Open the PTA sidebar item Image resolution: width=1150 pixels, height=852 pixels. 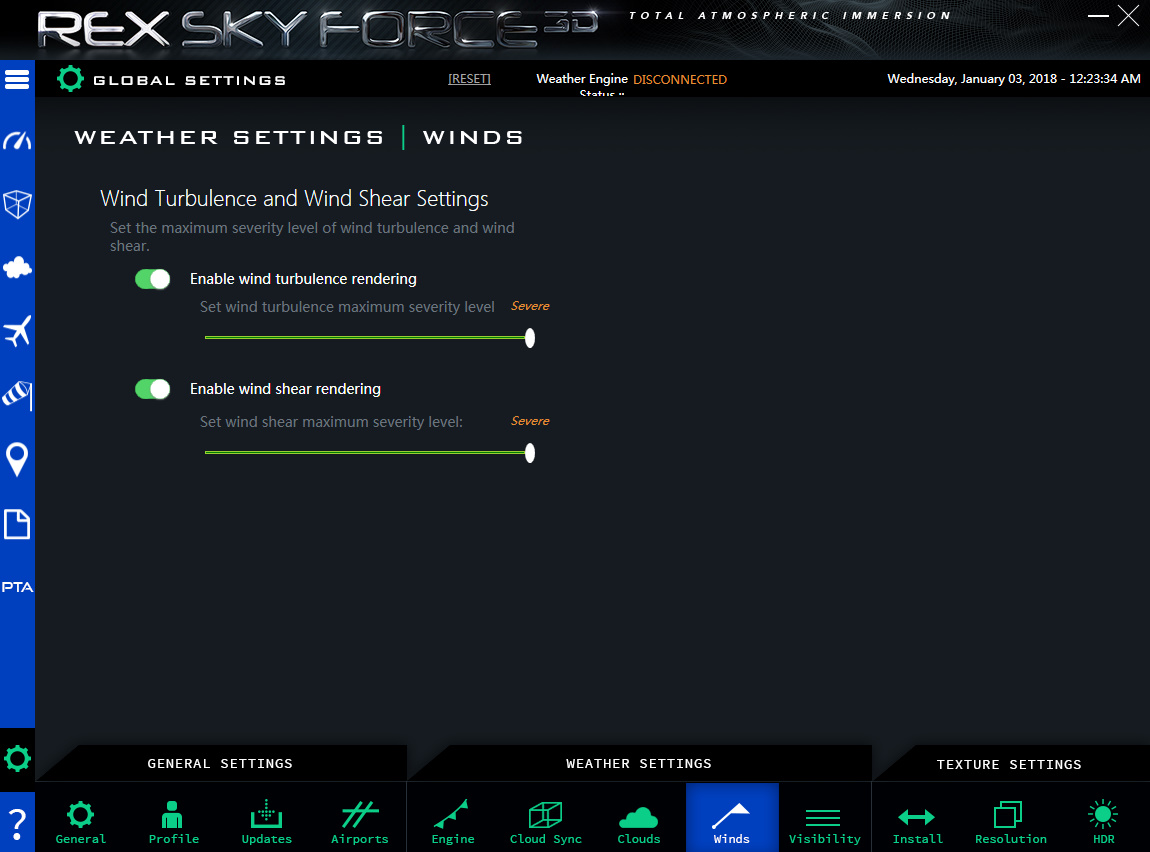click(17, 587)
